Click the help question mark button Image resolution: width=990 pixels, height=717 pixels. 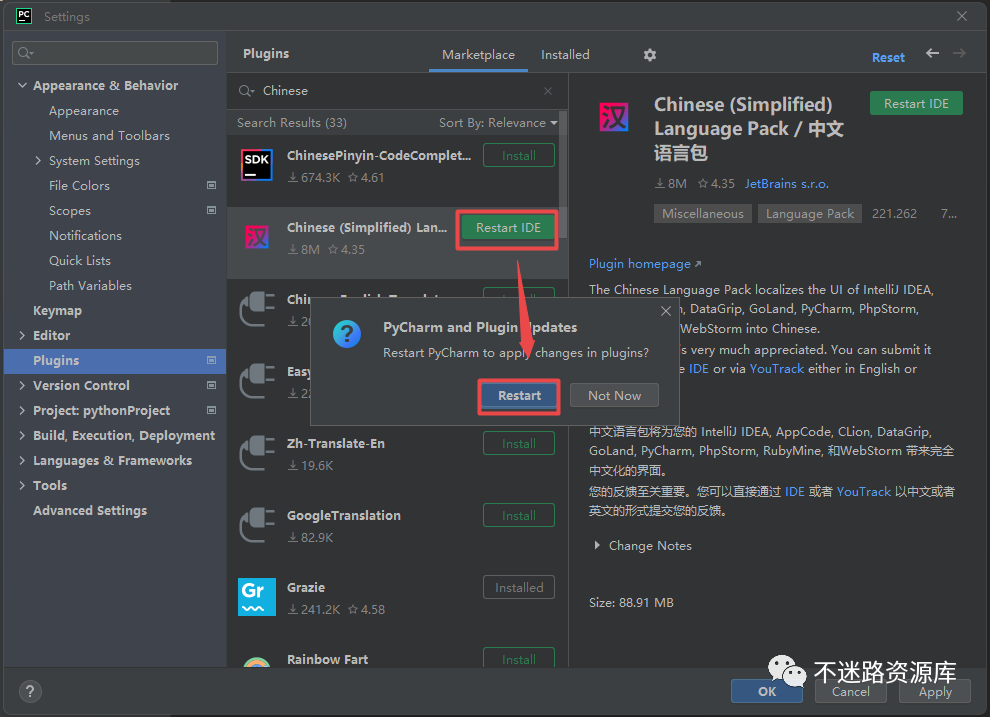point(30,691)
